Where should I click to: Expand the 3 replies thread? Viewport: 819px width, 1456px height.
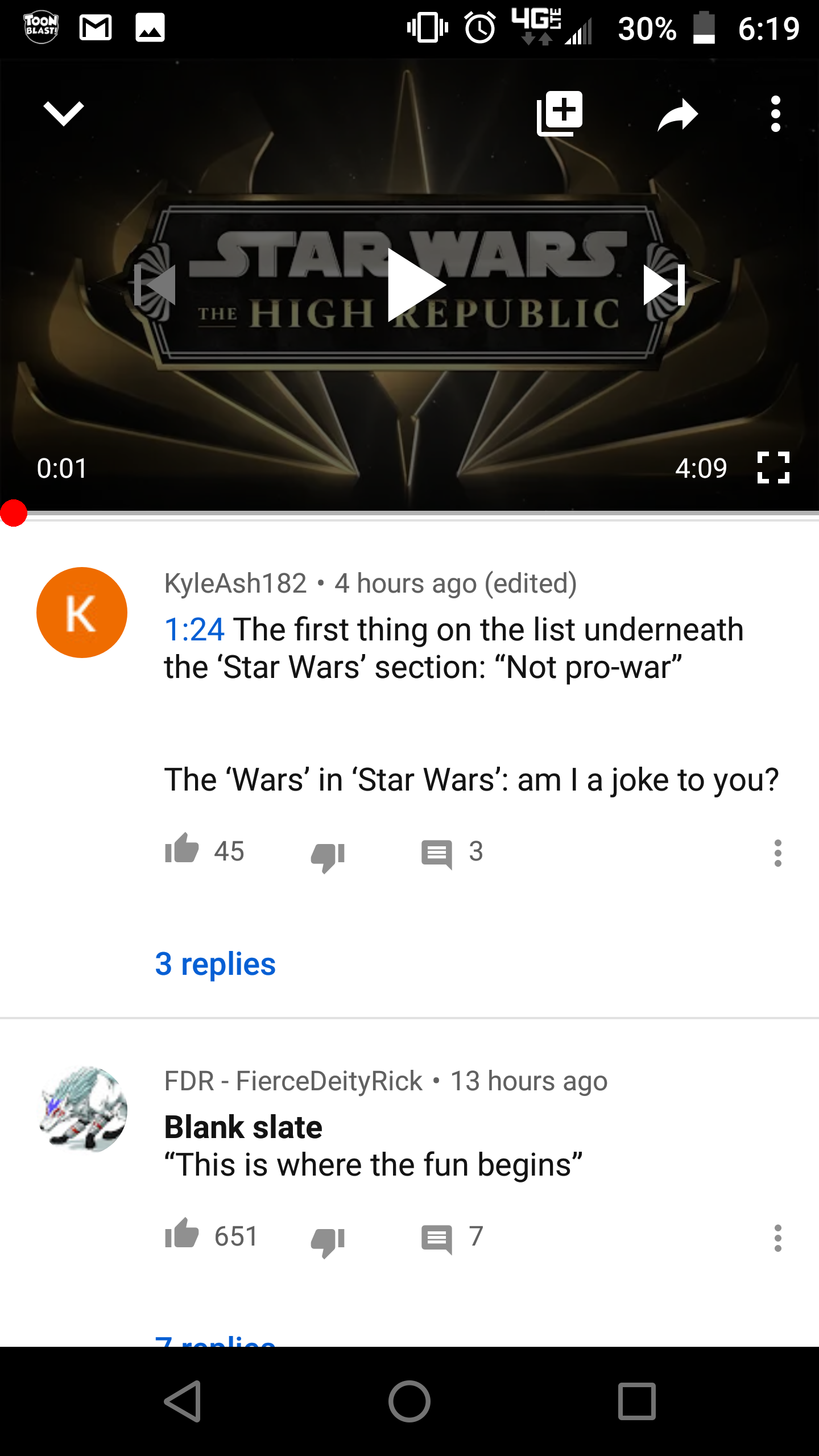pyautogui.click(x=215, y=964)
